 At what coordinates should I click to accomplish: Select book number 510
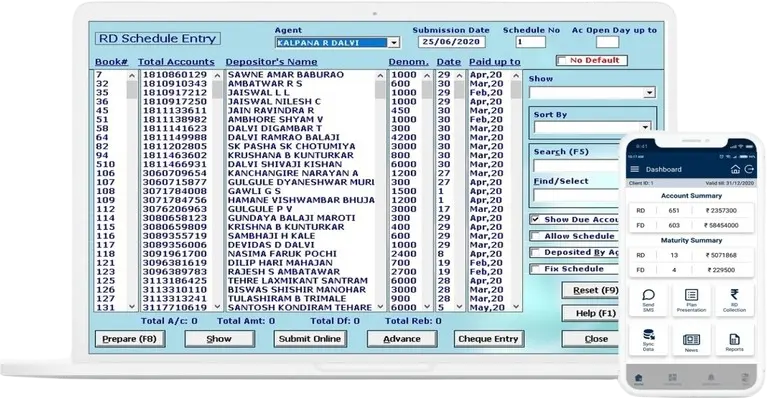coord(106,164)
